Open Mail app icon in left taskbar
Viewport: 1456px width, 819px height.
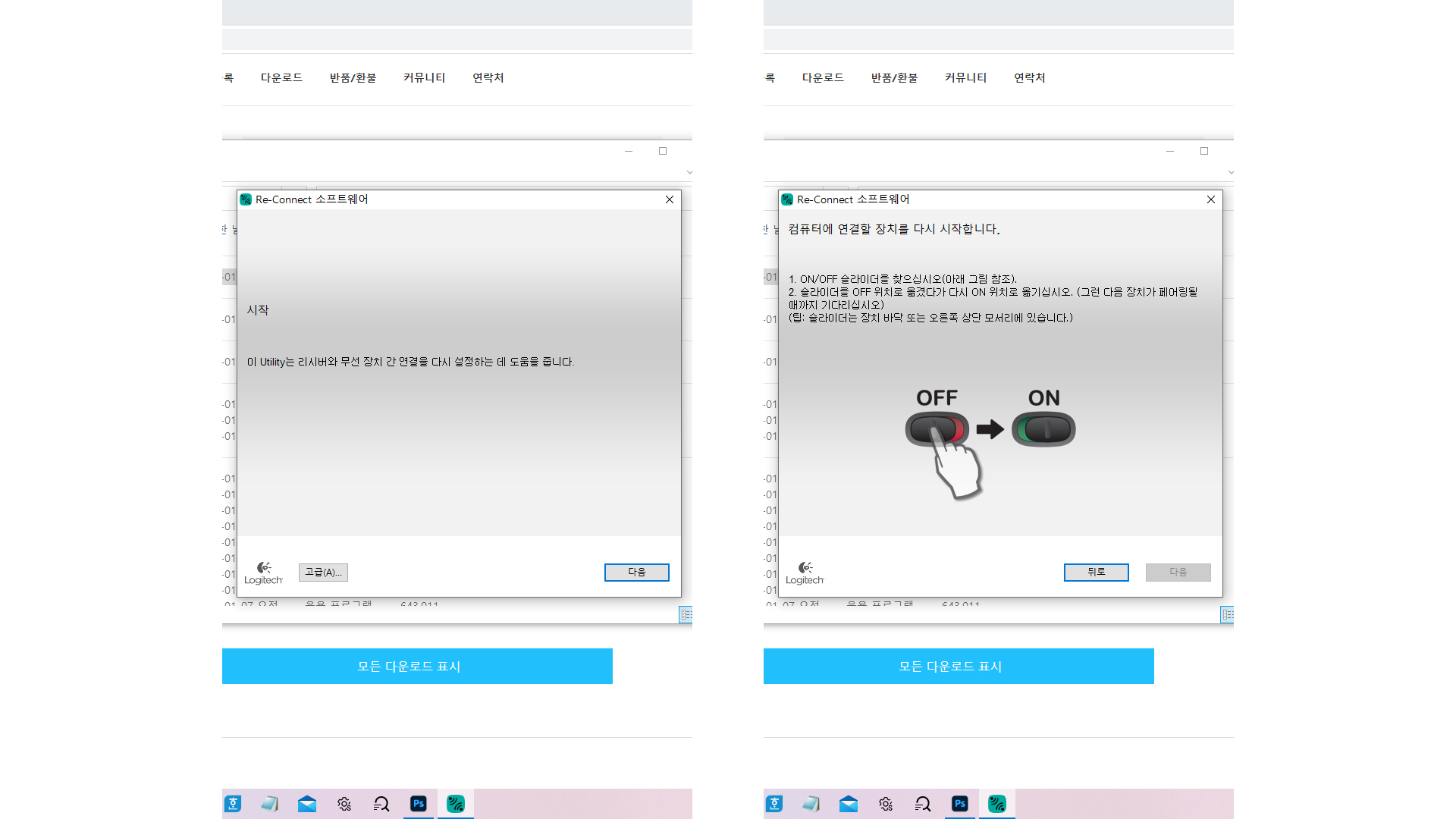(307, 804)
